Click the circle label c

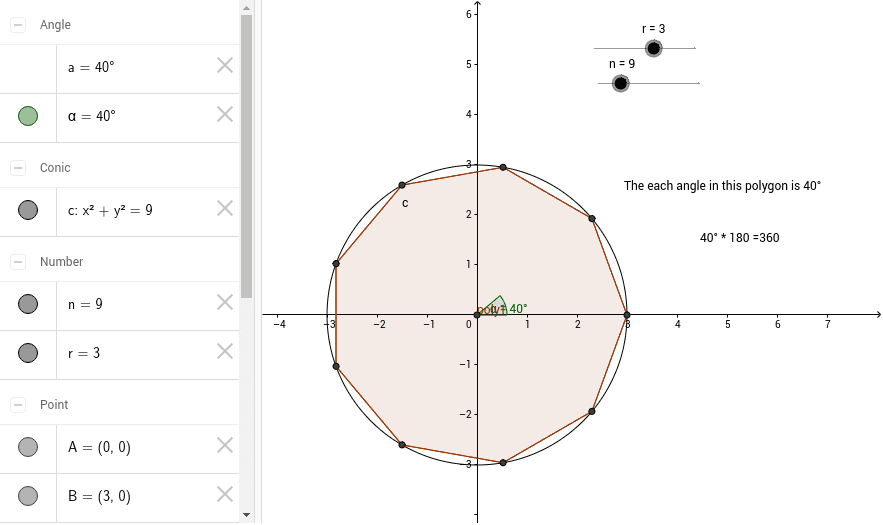405,203
